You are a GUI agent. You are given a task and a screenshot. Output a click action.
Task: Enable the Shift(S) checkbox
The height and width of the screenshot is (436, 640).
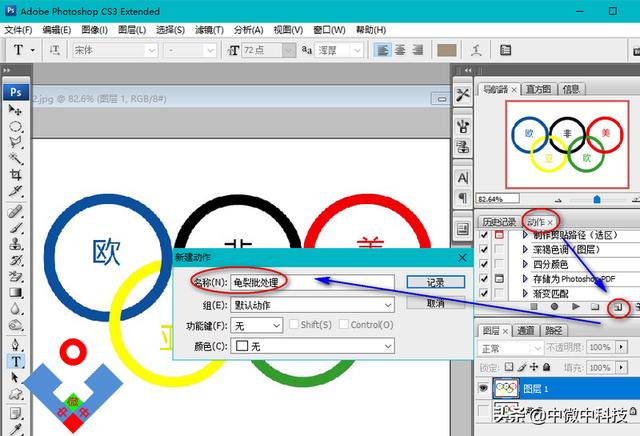coord(293,325)
